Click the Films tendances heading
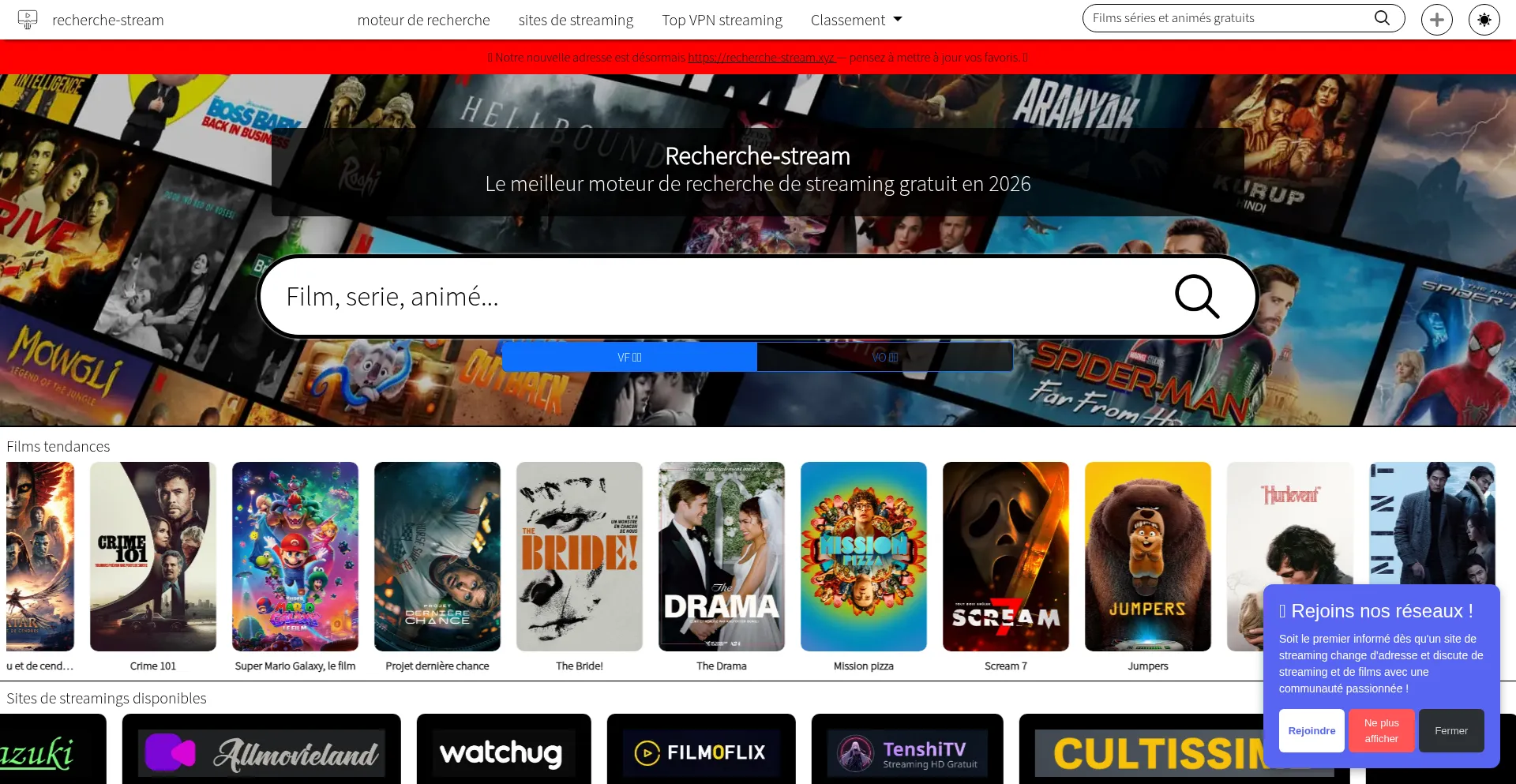 (58, 446)
